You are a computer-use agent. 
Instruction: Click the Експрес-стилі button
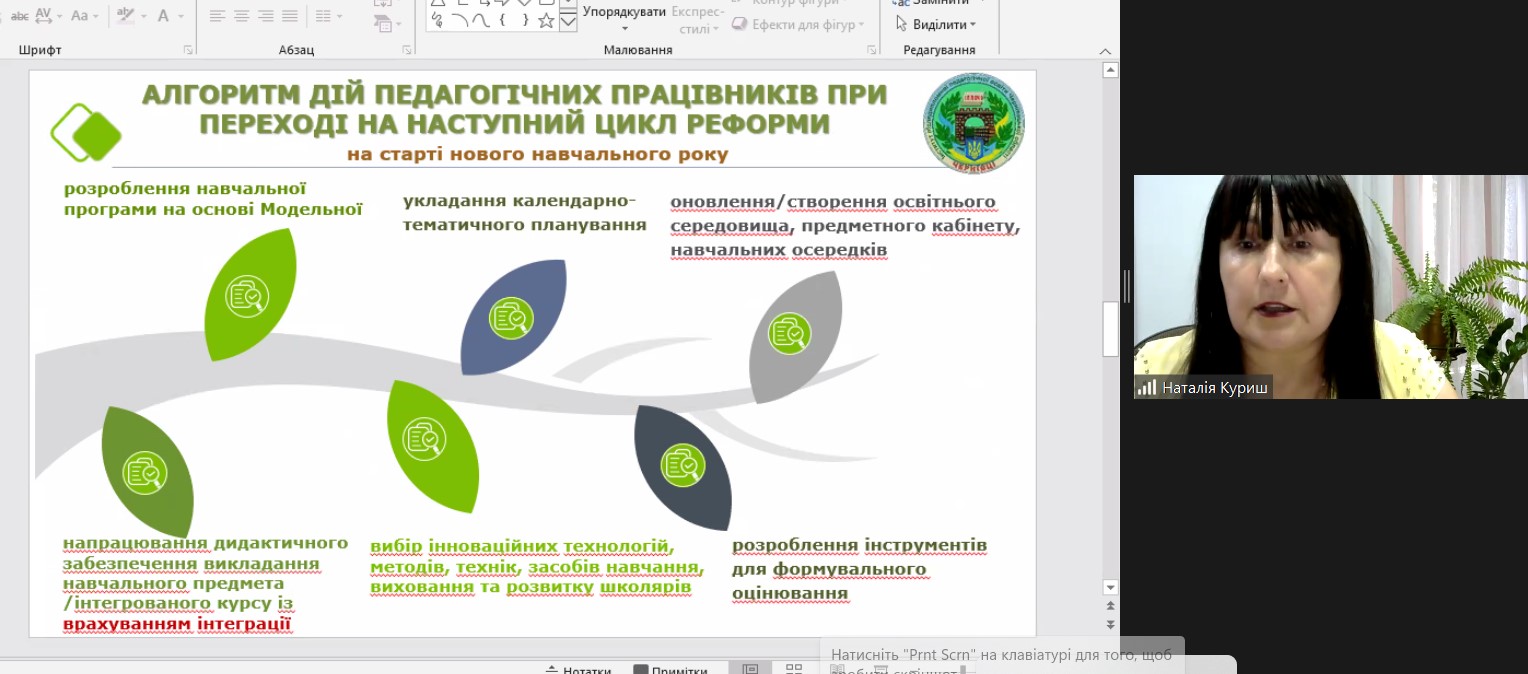(696, 20)
